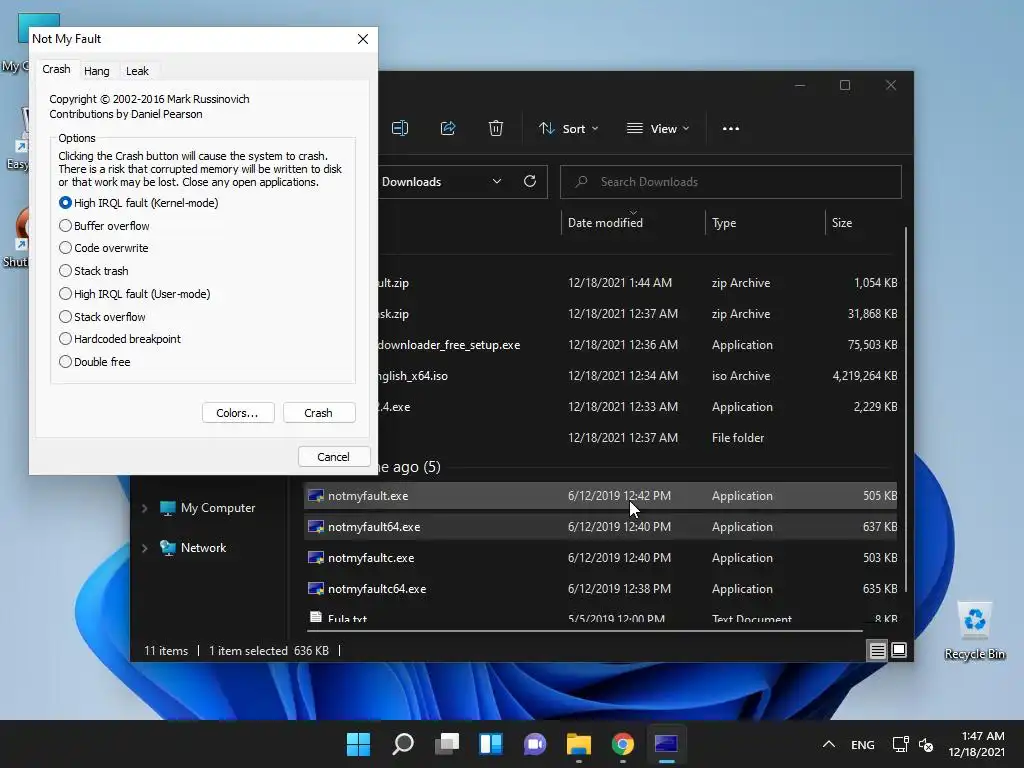Screen dimensions: 1024x768
Task: Click the Colors... button
Action: tap(238, 413)
